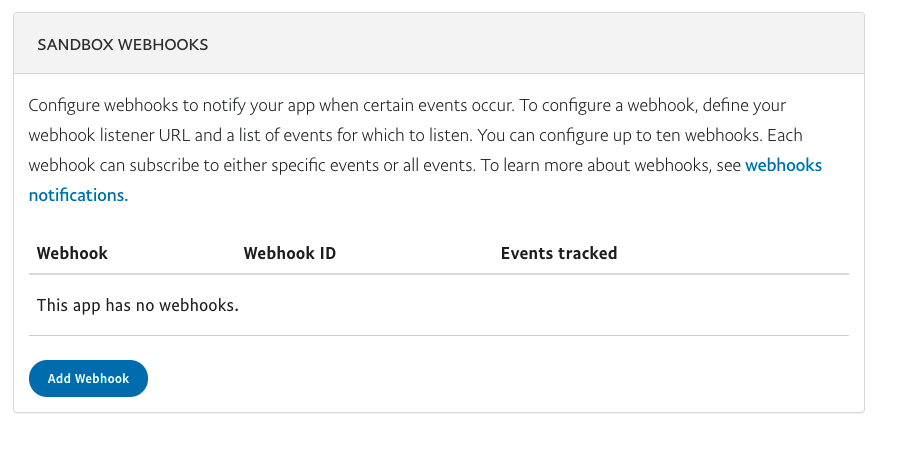Click the text 'webhook listener URL'
Viewport: 906px width, 454px height.
click(x=109, y=135)
